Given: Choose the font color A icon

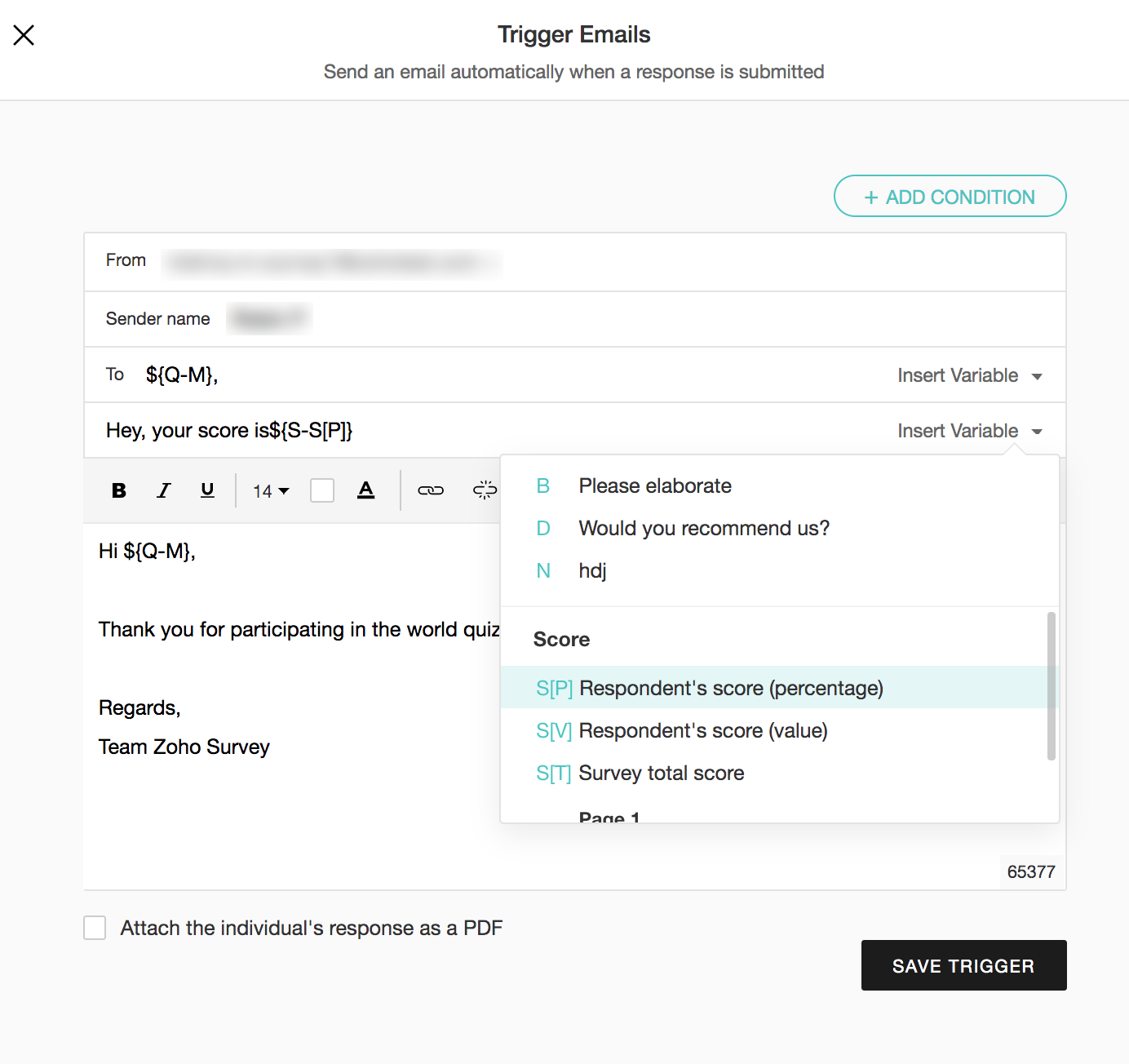Looking at the screenshot, I should point(366,490).
